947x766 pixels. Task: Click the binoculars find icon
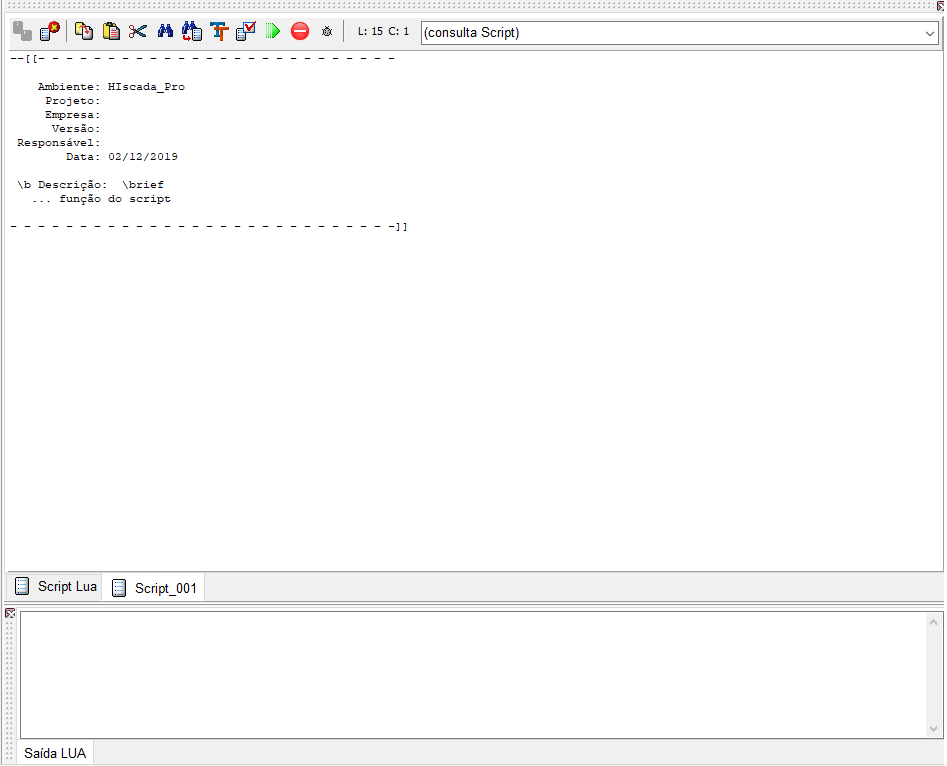point(165,31)
